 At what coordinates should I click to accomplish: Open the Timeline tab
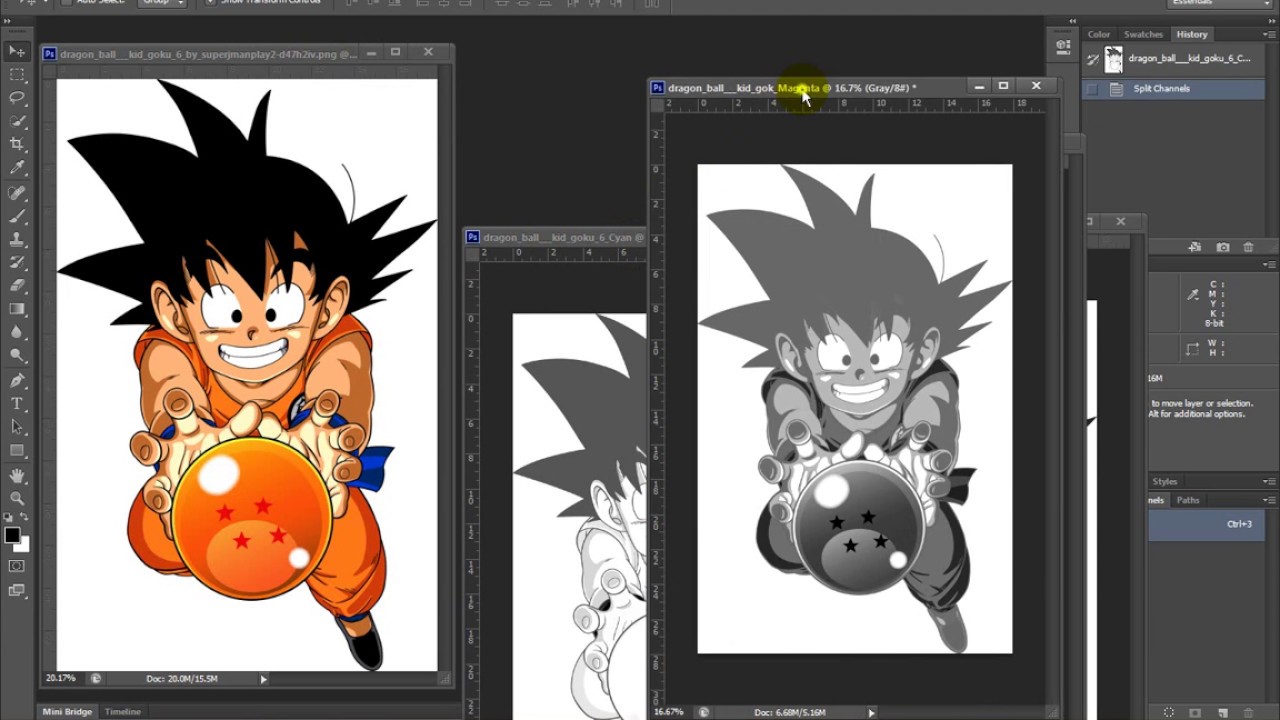click(123, 712)
